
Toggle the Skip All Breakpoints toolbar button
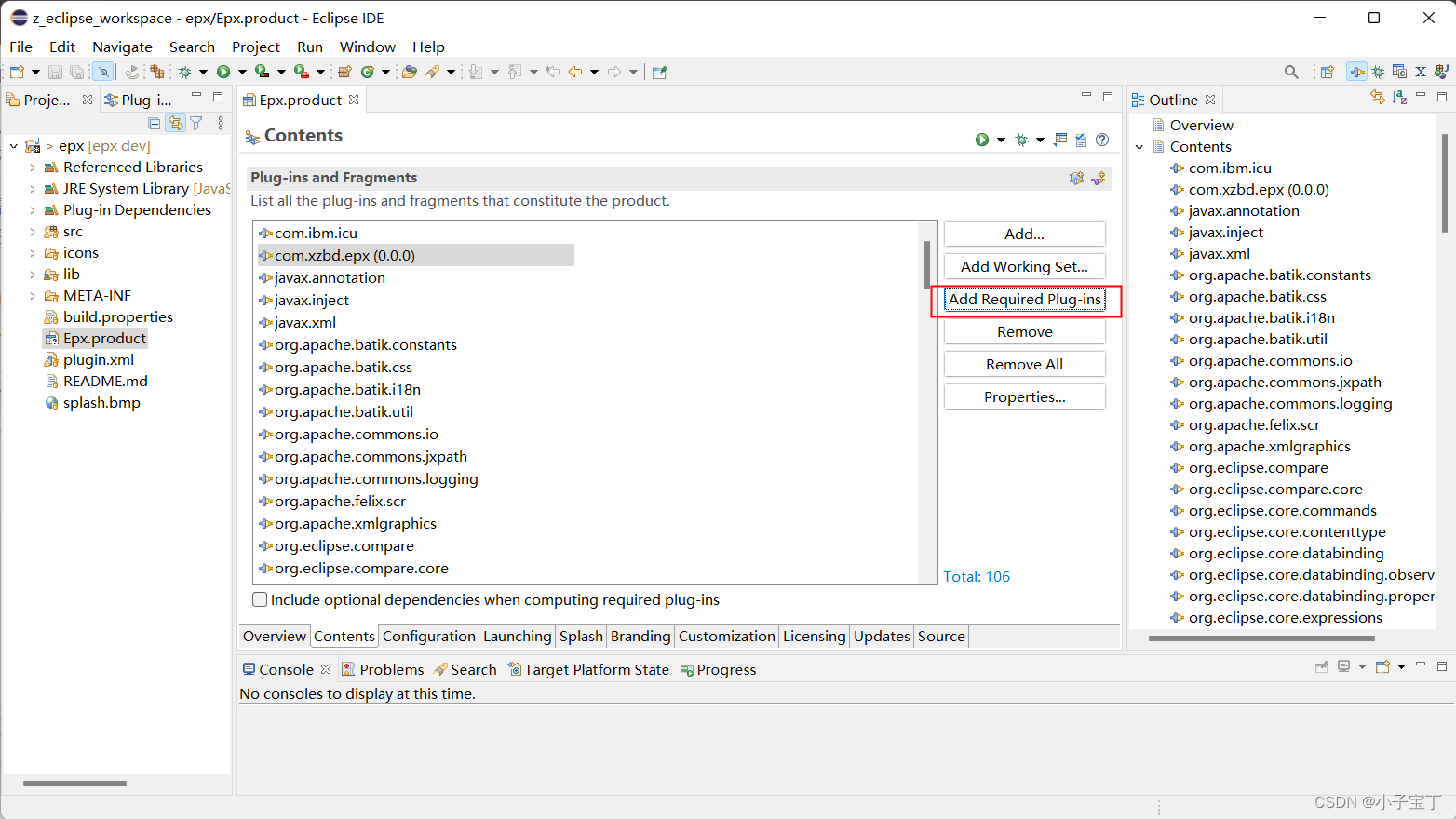(x=103, y=72)
